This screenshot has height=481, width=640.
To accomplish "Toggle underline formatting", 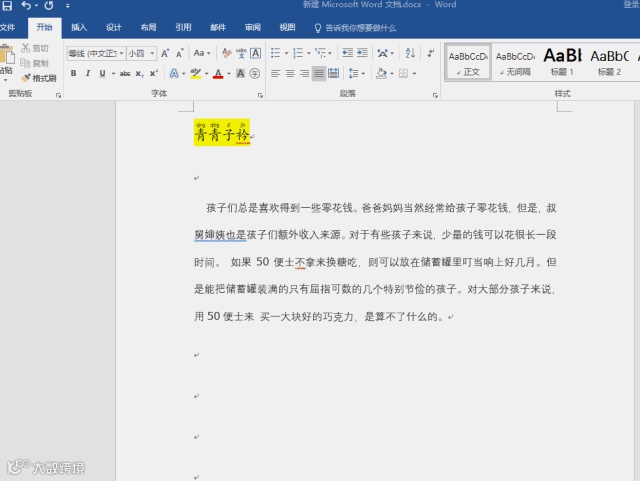I will 102,73.
